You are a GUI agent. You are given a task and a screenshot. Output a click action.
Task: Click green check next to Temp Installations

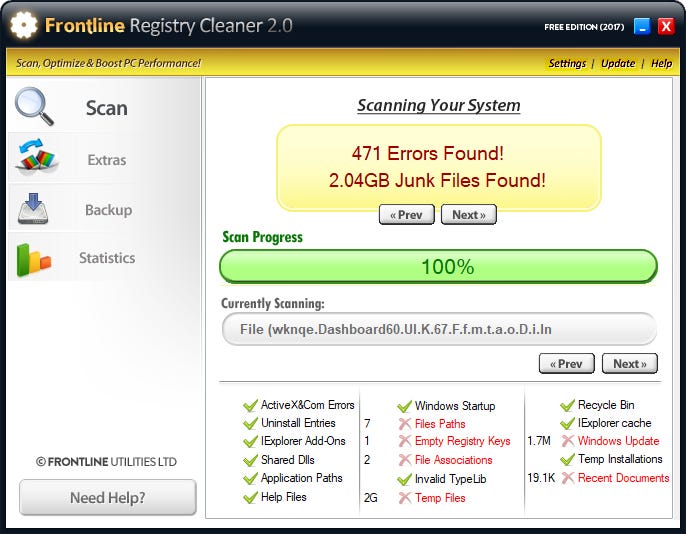coord(567,460)
